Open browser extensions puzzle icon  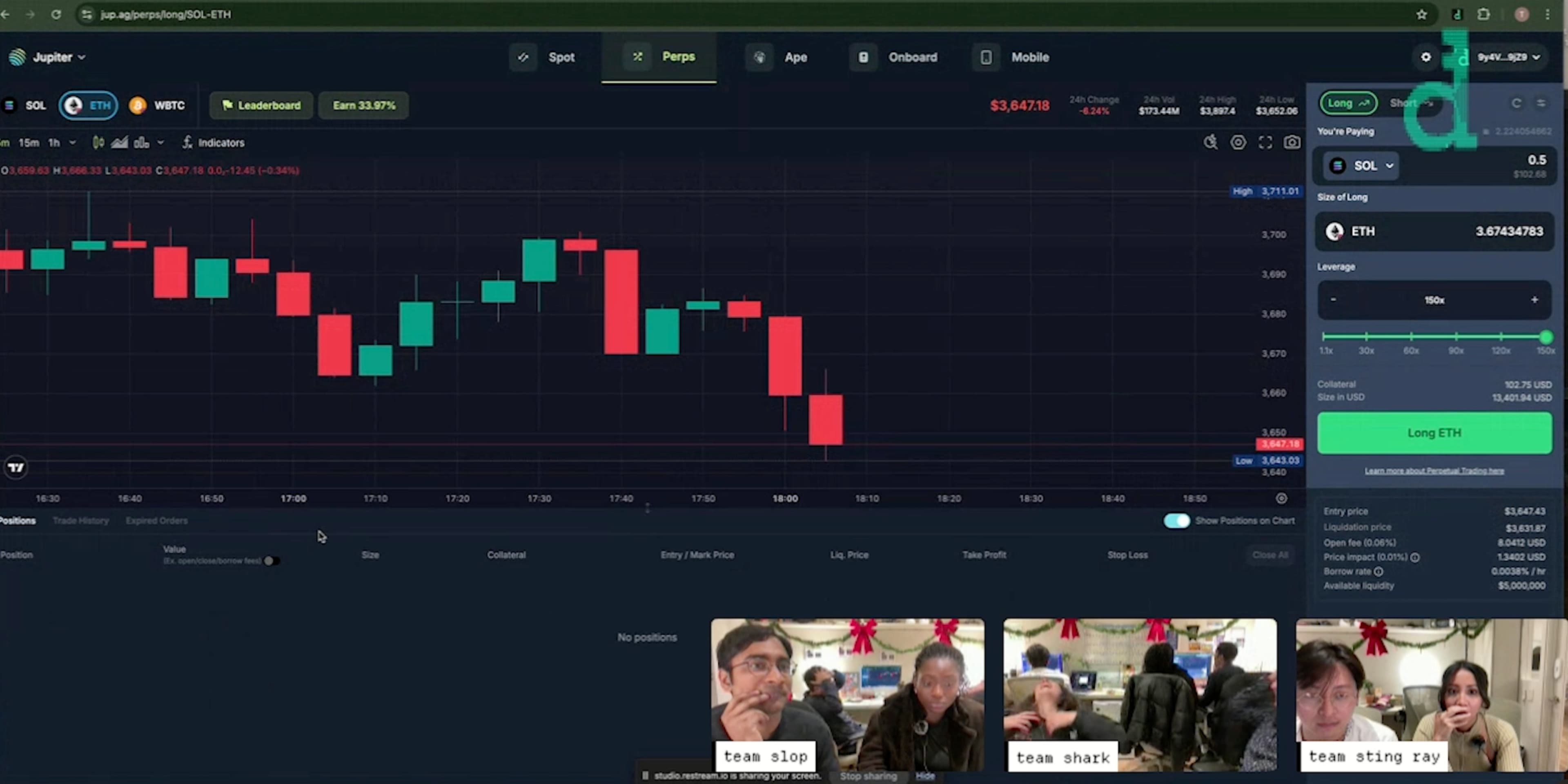click(1484, 14)
